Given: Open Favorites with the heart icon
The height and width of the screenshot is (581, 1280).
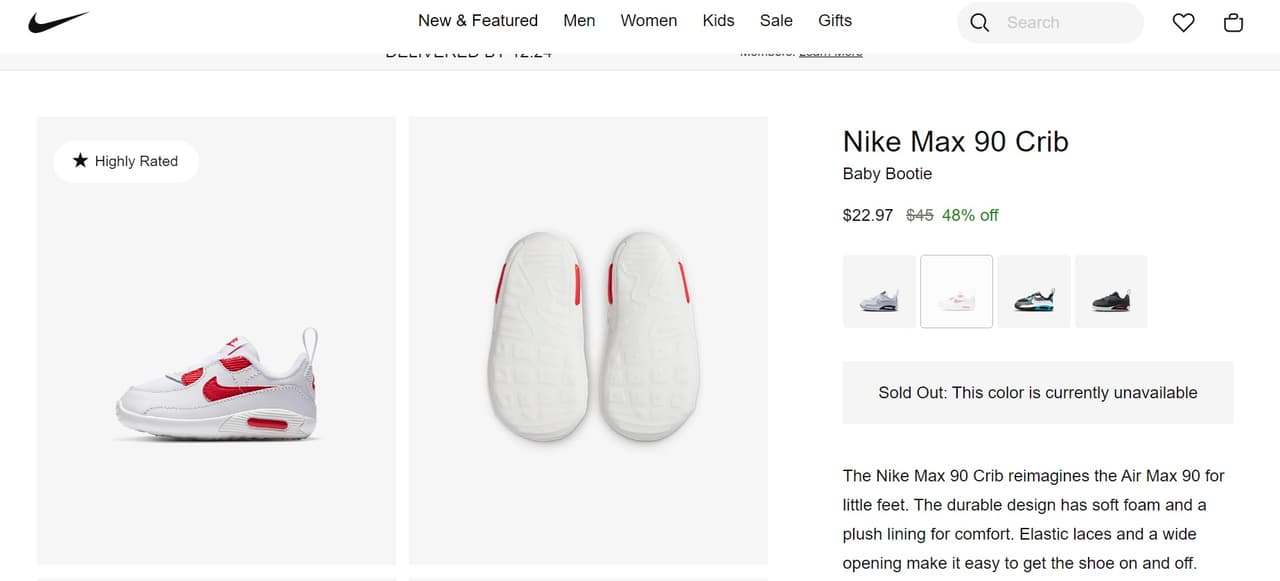Looking at the screenshot, I should click(1183, 21).
